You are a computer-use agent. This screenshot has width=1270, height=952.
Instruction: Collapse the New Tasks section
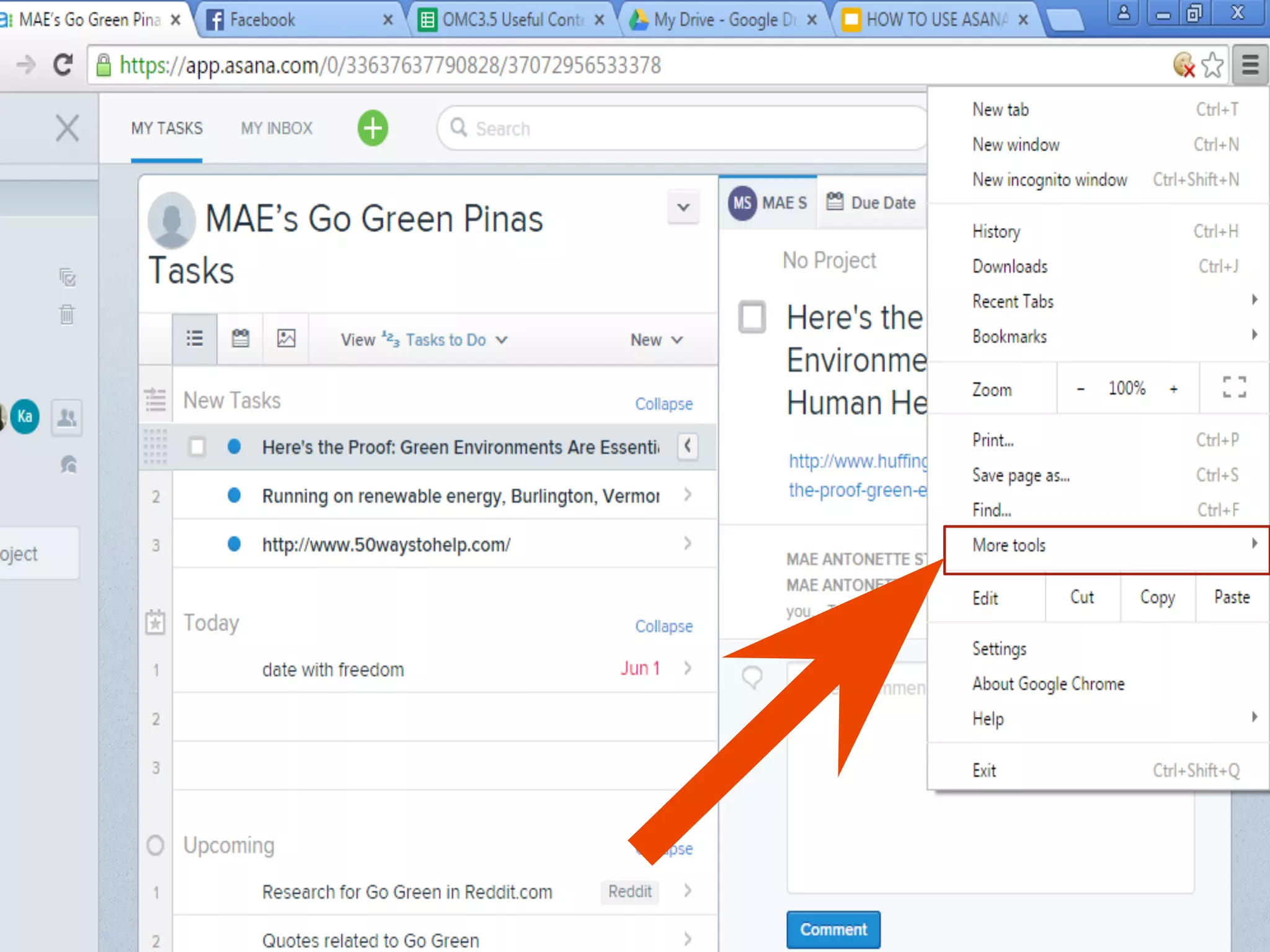pos(664,403)
